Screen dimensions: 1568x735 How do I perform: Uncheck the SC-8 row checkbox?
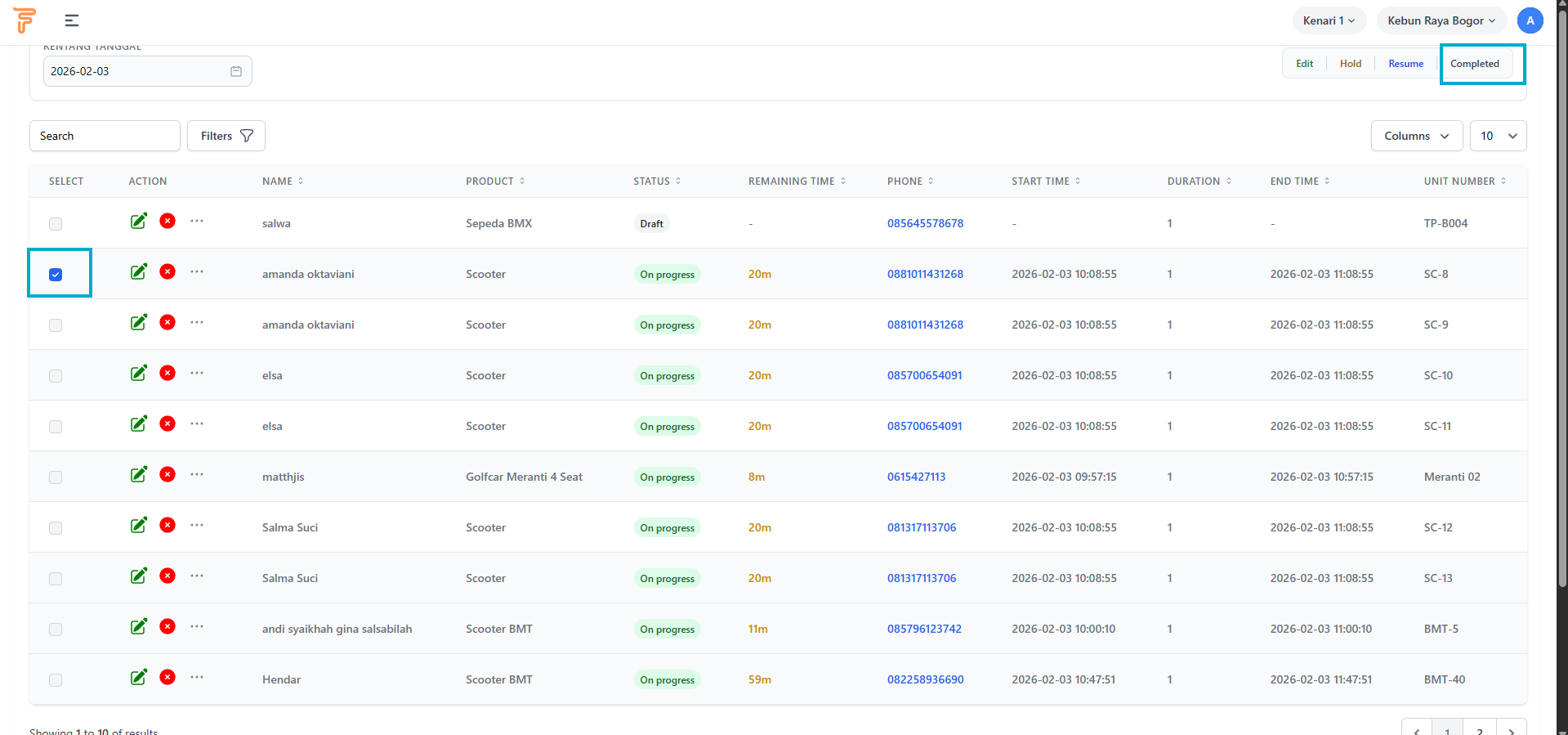(56, 275)
